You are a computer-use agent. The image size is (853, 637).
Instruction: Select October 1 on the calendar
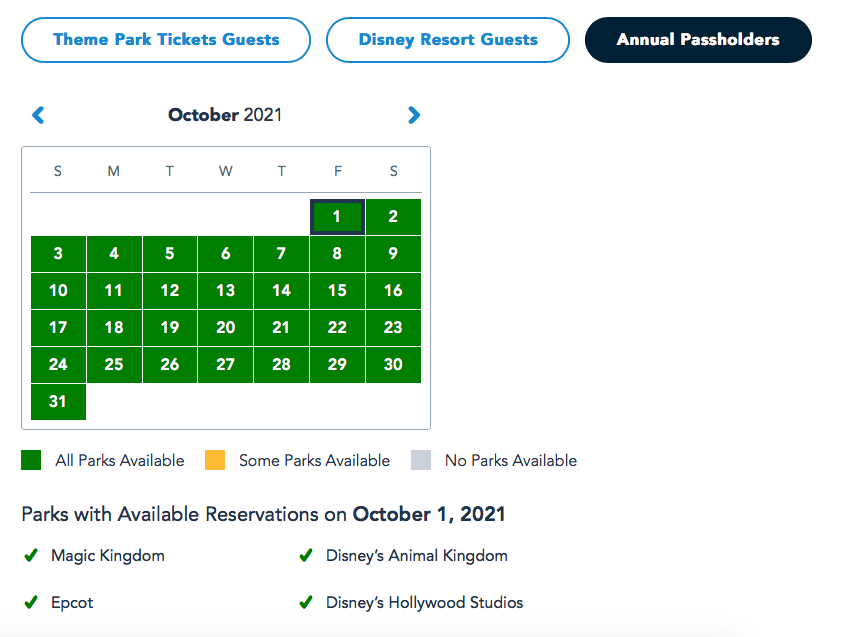[x=337, y=217]
